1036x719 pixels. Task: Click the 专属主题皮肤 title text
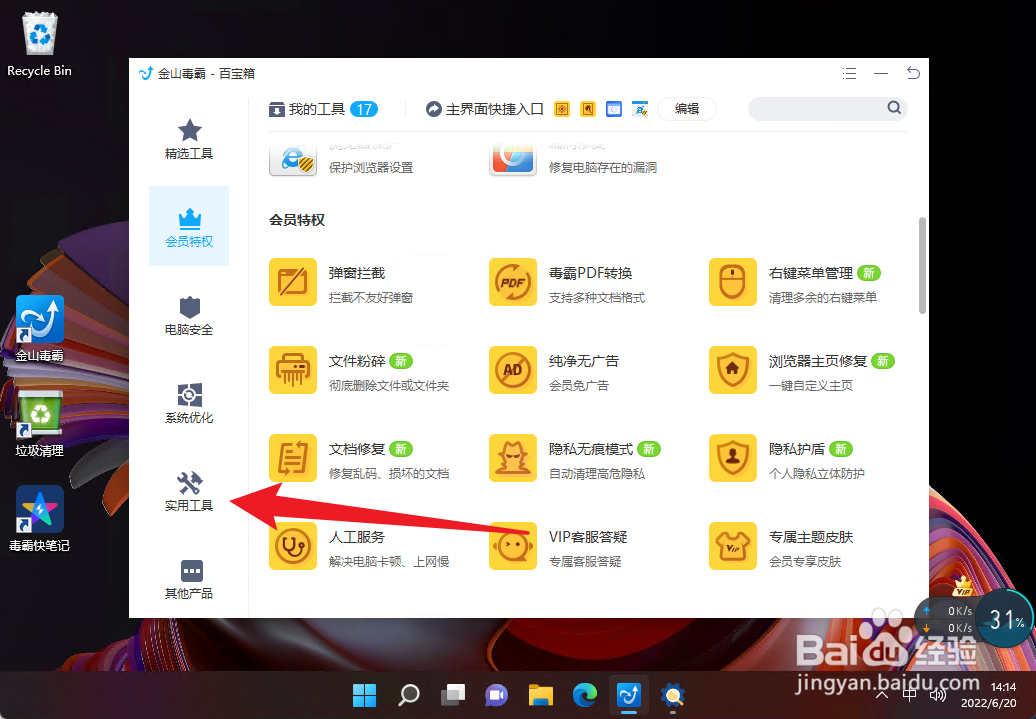click(811, 537)
